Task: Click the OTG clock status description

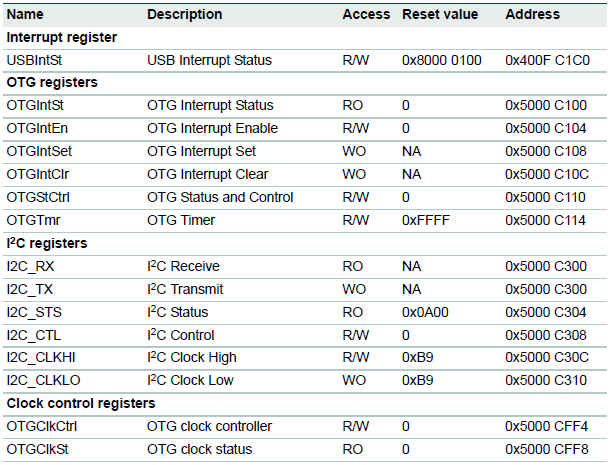Action: click(199, 449)
